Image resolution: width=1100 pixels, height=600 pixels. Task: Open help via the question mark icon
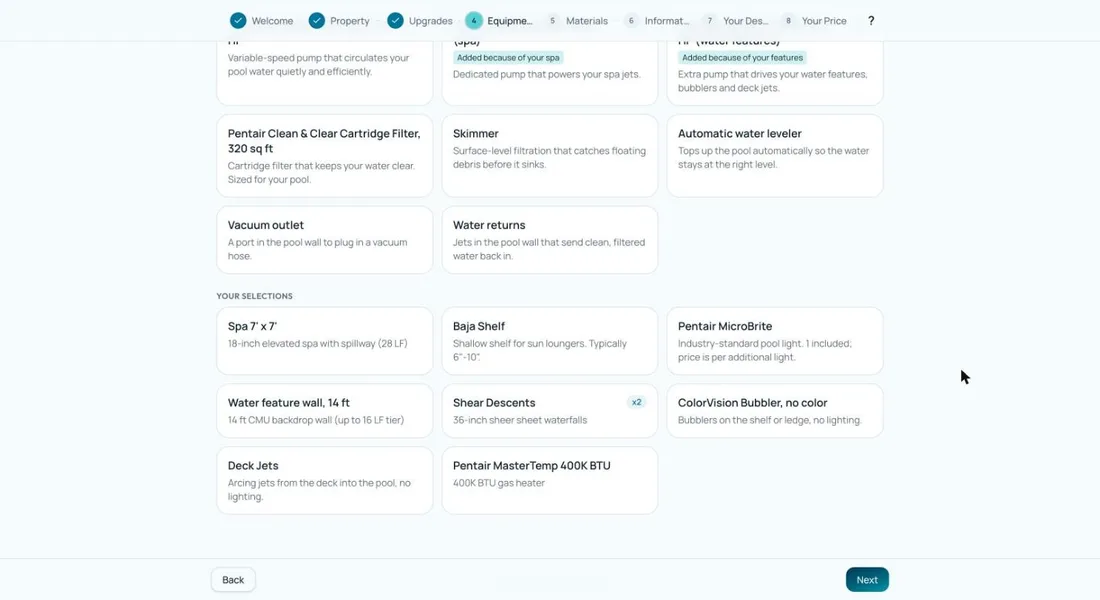point(871,21)
